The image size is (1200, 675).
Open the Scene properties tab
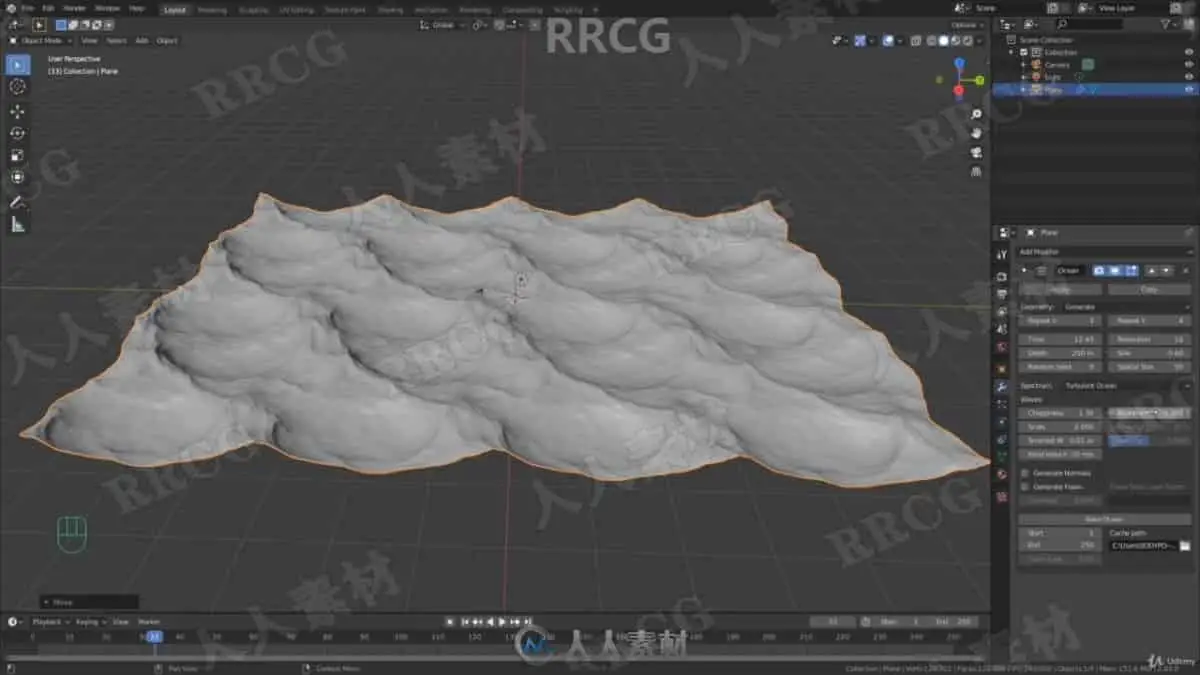point(1001,330)
